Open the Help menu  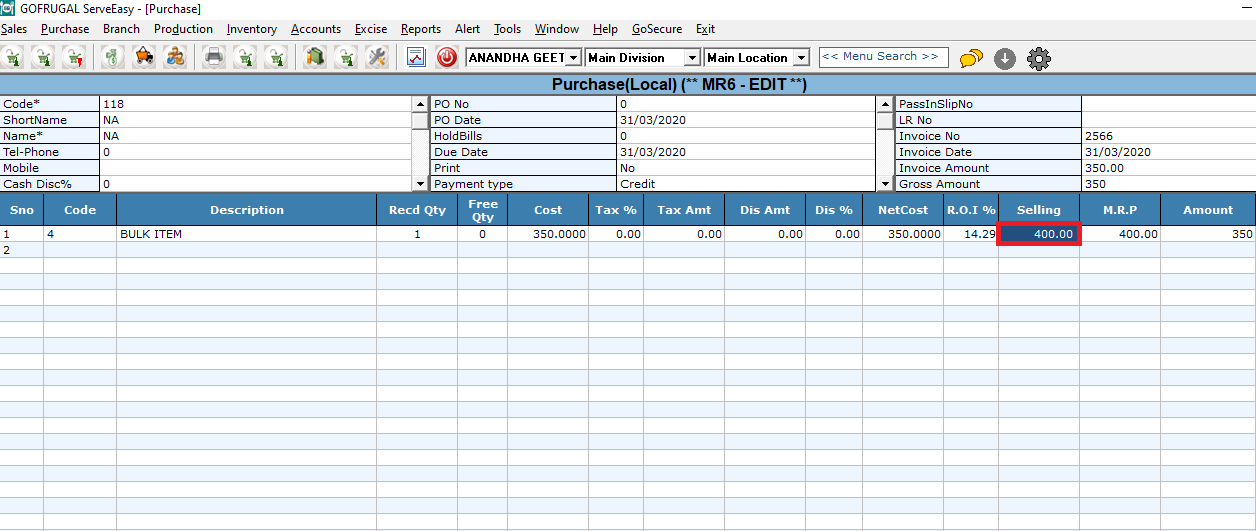tap(605, 29)
